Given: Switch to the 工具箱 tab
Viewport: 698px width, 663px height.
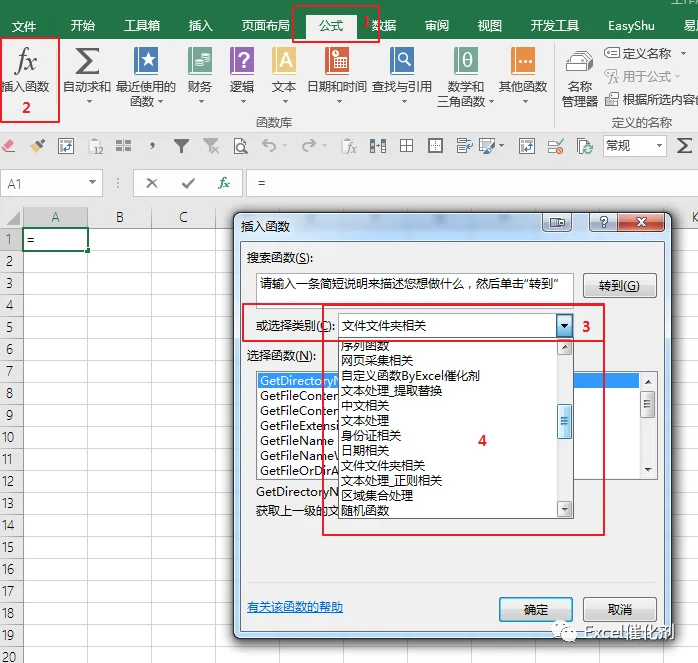Looking at the screenshot, I should (x=142, y=25).
